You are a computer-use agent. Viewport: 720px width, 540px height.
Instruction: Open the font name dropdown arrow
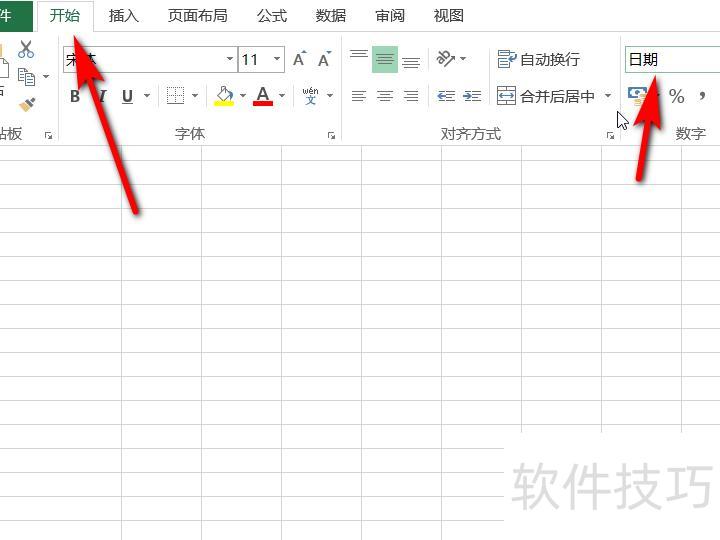(230, 59)
